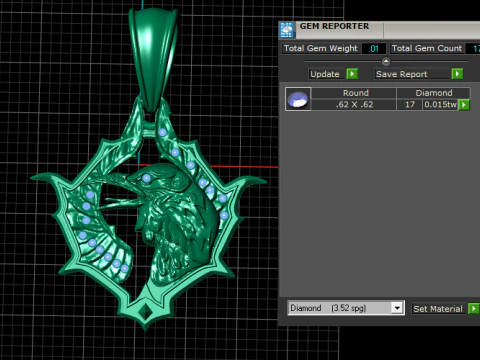The image size is (480, 360).
Task: Click the green arrow beside Set Material
Action: [x=473, y=309]
